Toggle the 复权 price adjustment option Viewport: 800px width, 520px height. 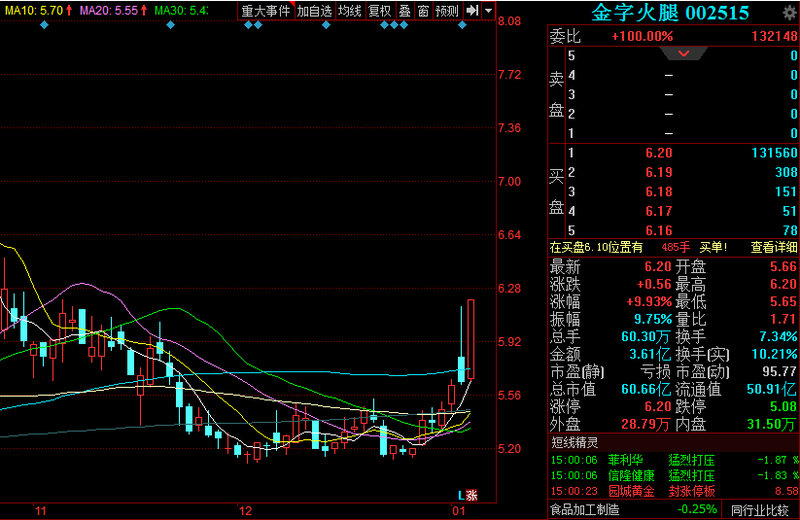(379, 11)
